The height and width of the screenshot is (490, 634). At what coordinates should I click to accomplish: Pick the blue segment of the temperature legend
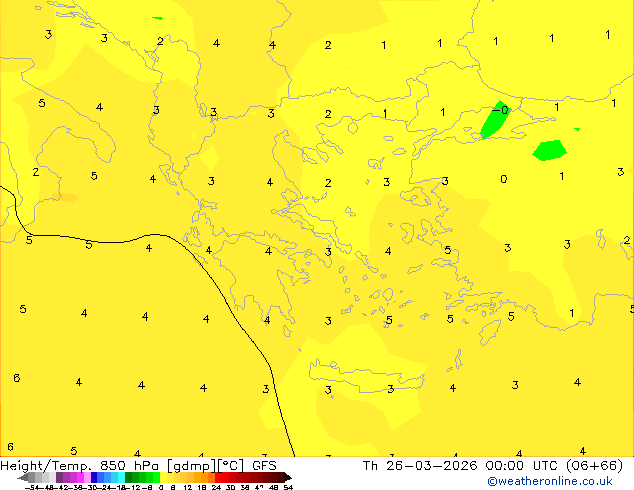[x=98, y=478]
